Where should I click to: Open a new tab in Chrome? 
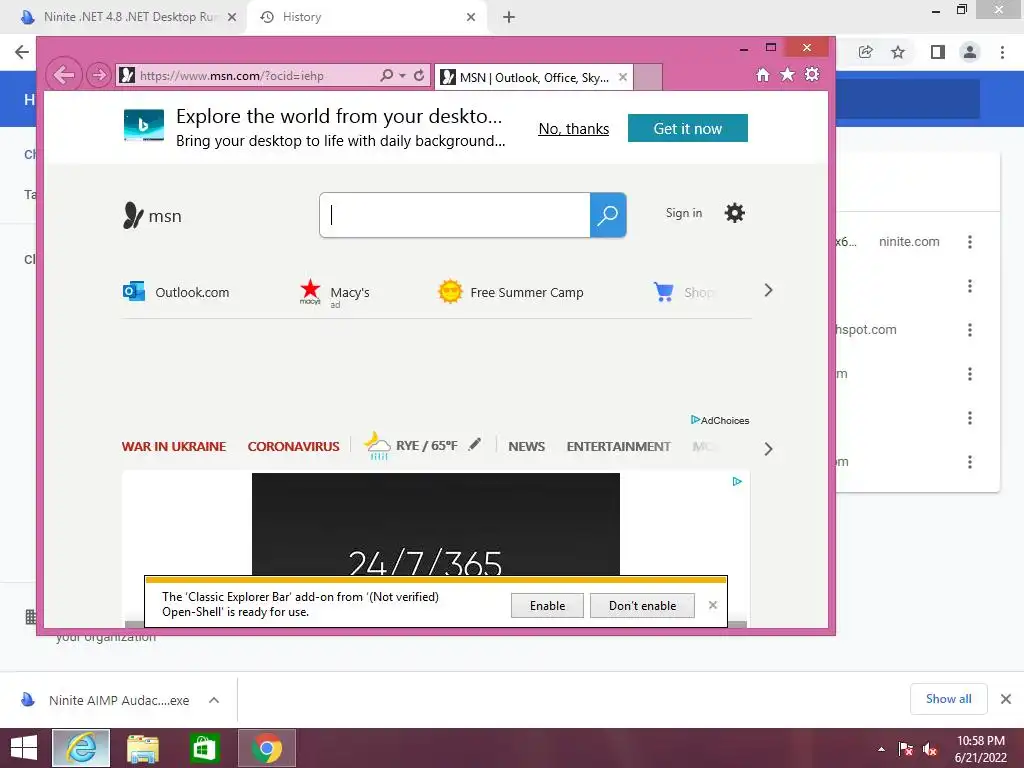(x=509, y=17)
